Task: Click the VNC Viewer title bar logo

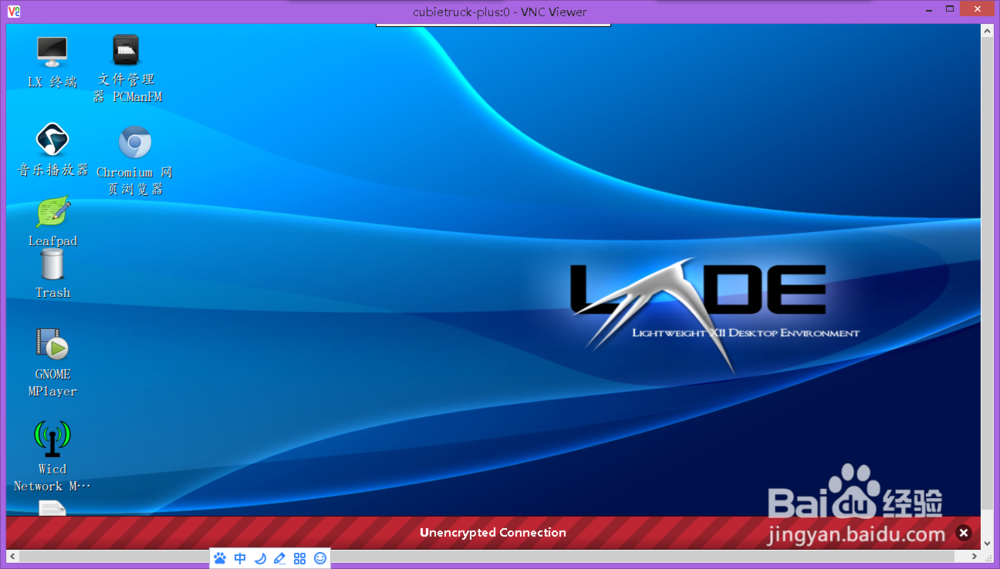Action: pos(13,11)
